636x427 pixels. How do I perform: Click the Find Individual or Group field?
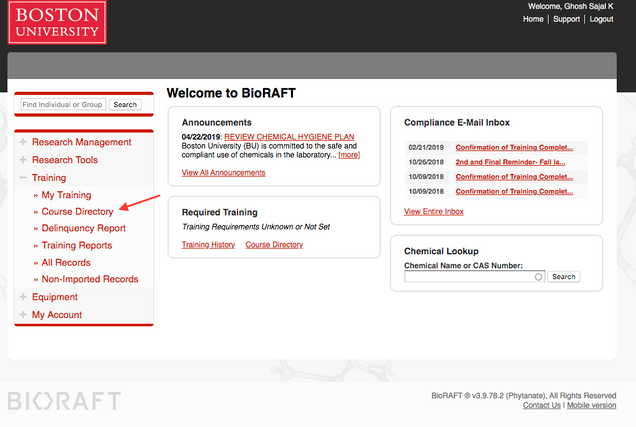click(63, 105)
